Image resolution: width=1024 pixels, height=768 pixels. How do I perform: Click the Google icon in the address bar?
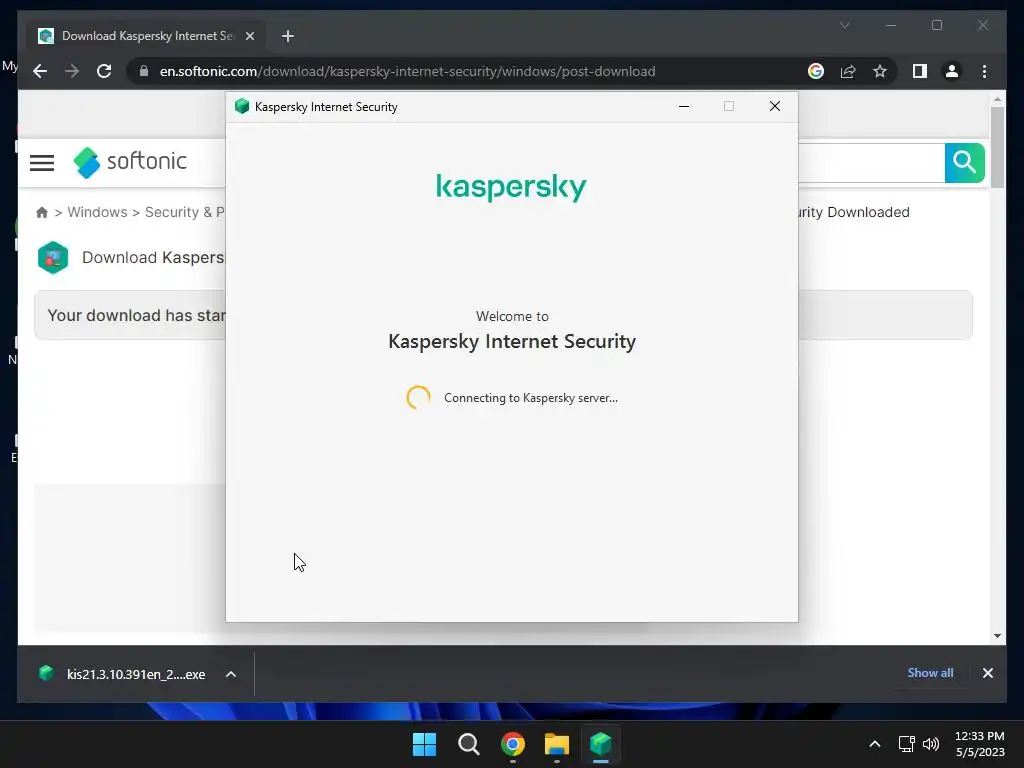[x=816, y=71]
